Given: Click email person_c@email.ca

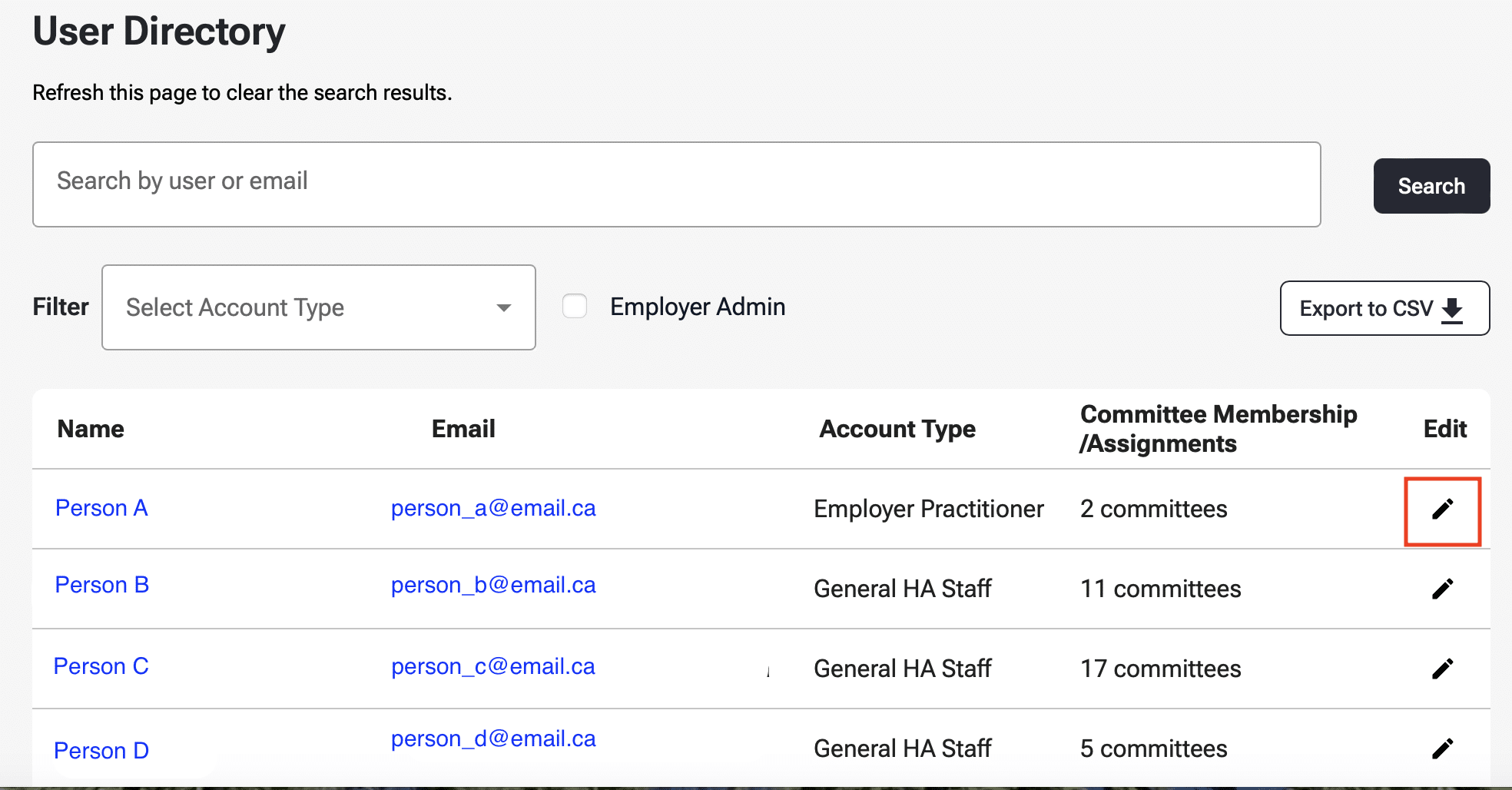Looking at the screenshot, I should 493,667.
